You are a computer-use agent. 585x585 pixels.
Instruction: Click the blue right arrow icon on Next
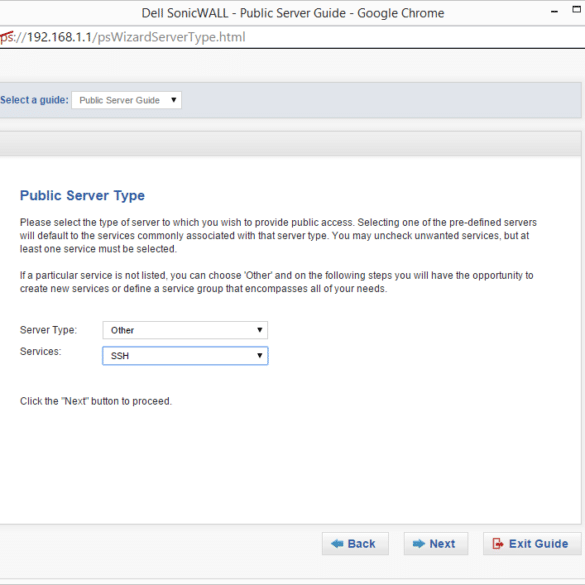pyautogui.click(x=419, y=544)
